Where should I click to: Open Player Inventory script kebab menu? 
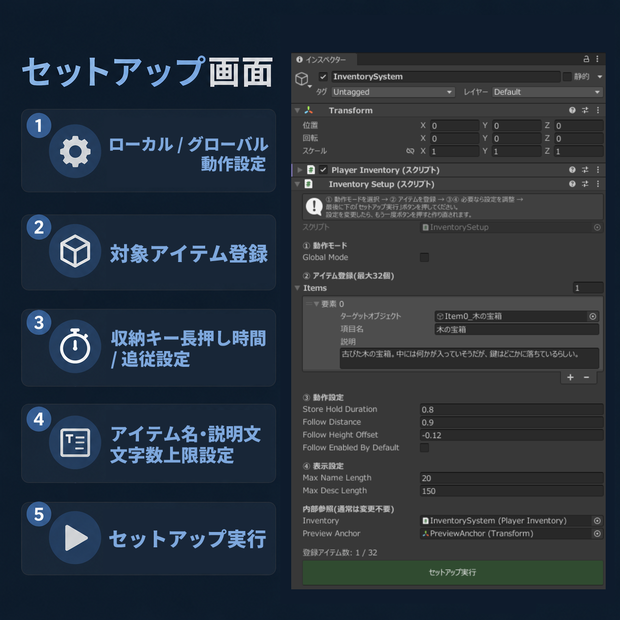tap(598, 170)
